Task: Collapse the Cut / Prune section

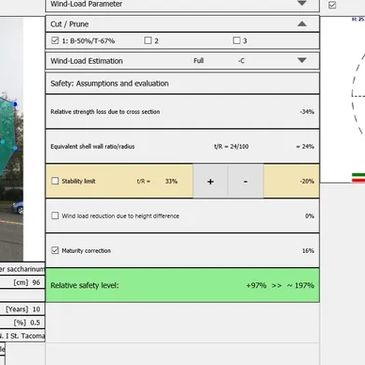Action: coord(302,24)
